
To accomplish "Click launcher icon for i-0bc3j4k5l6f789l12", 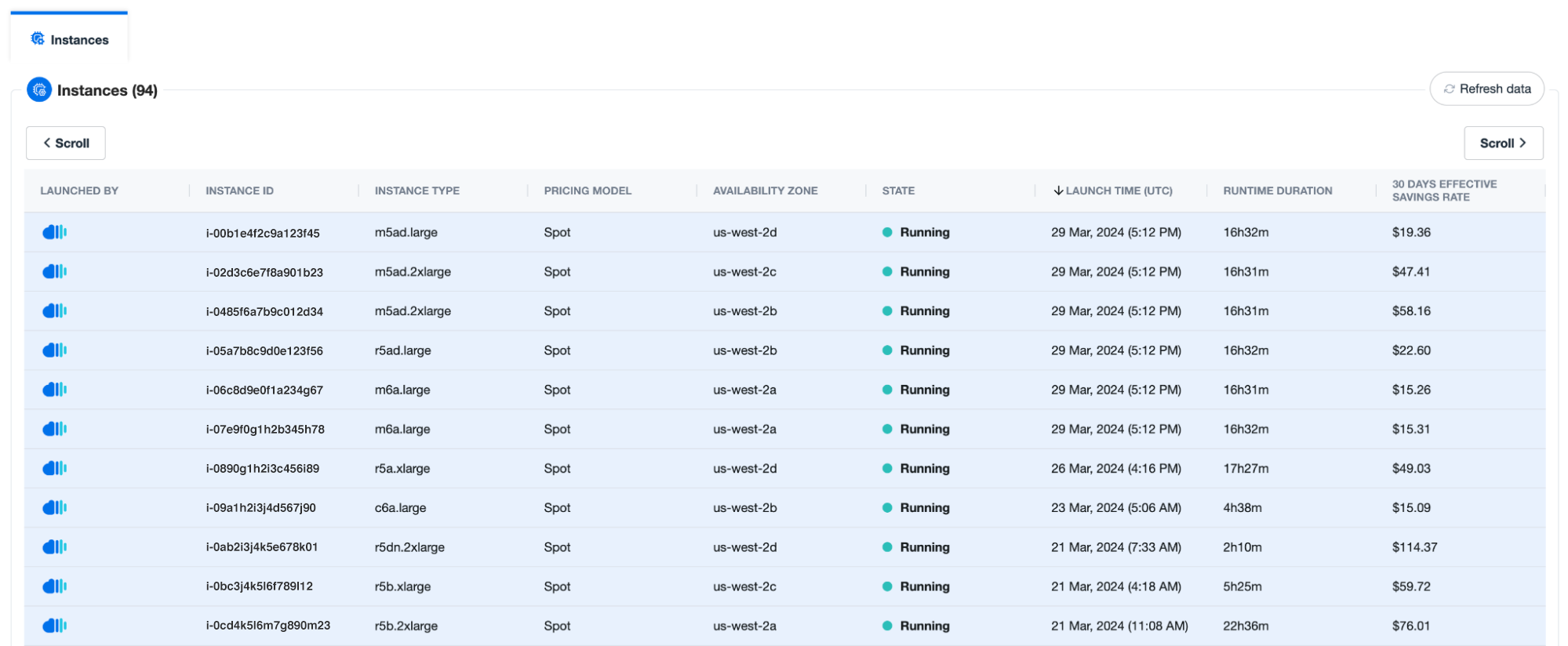I will pyautogui.click(x=54, y=586).
